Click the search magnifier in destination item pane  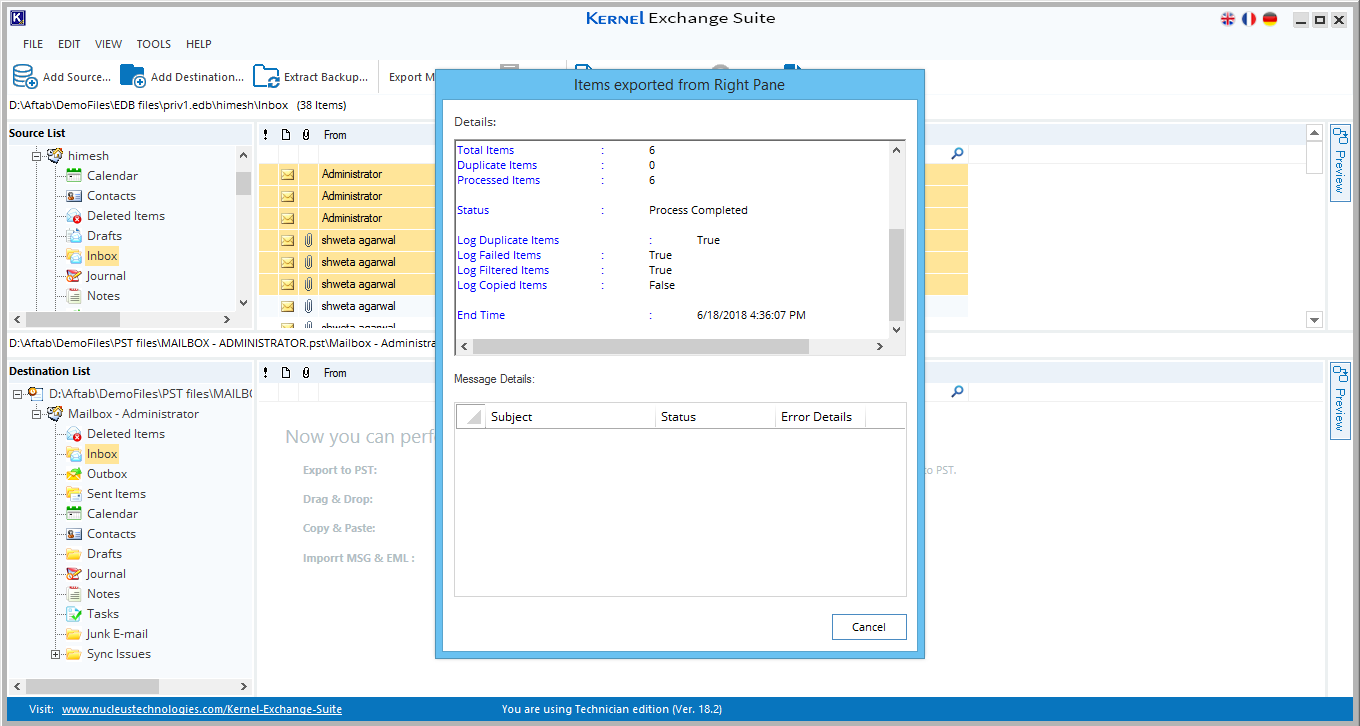point(957,392)
